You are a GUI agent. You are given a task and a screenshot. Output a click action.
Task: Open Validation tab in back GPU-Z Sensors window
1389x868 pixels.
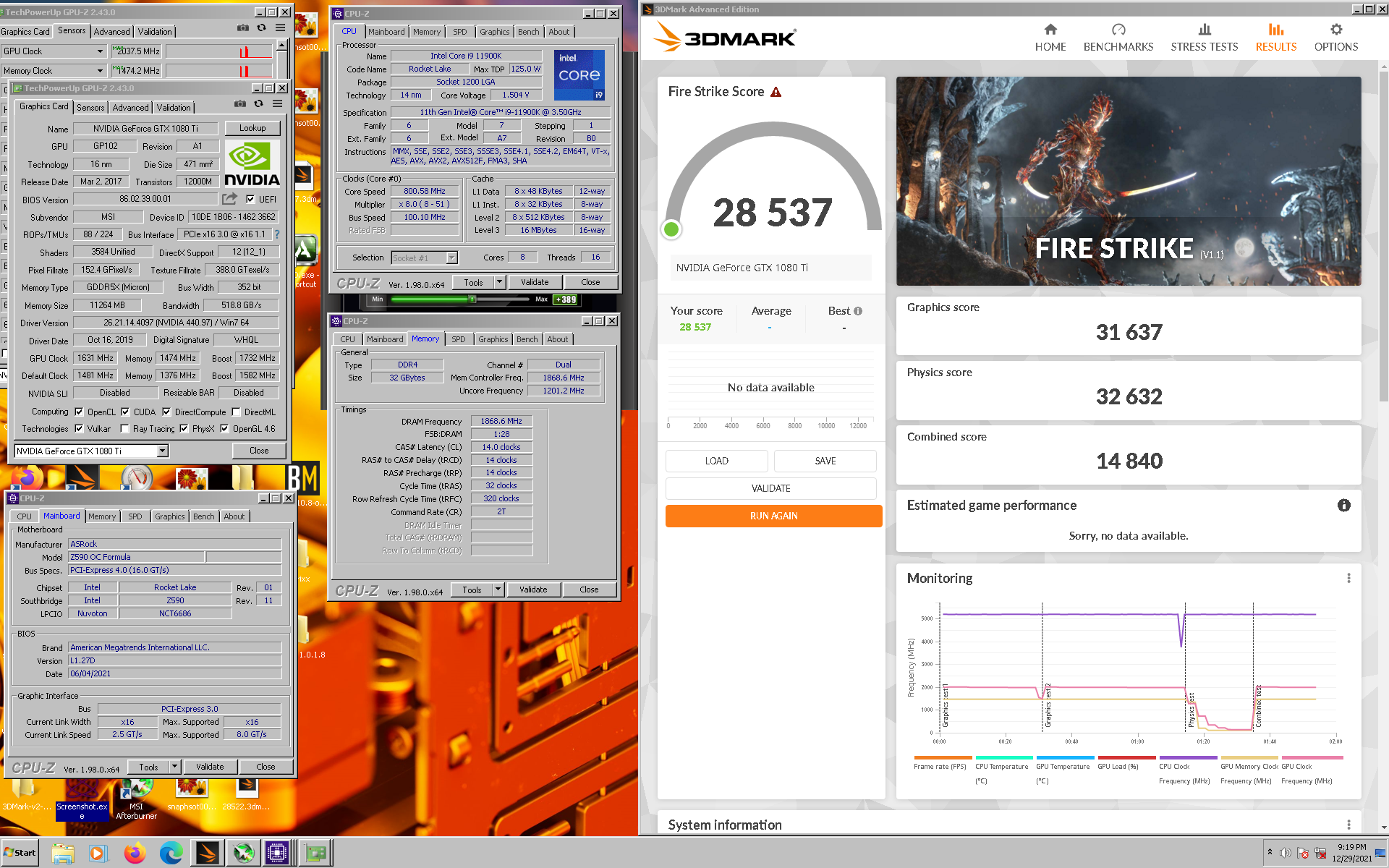pyautogui.click(x=155, y=32)
